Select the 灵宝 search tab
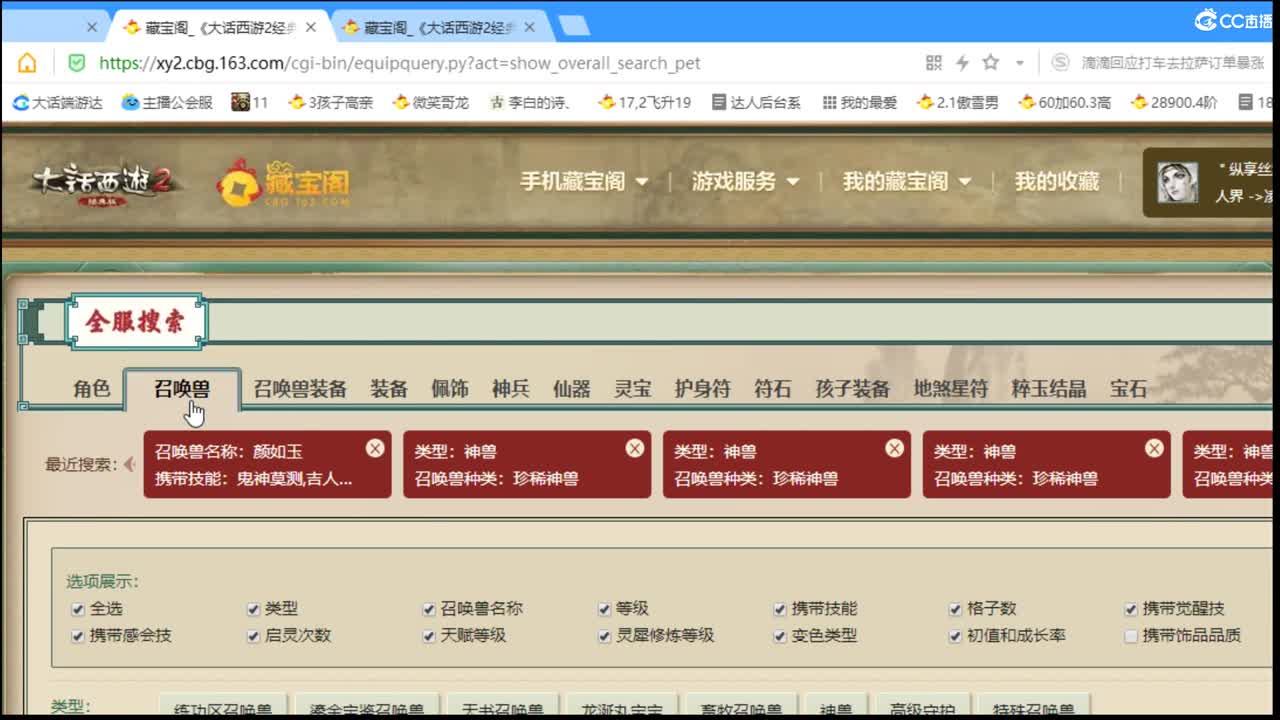 pos(633,389)
